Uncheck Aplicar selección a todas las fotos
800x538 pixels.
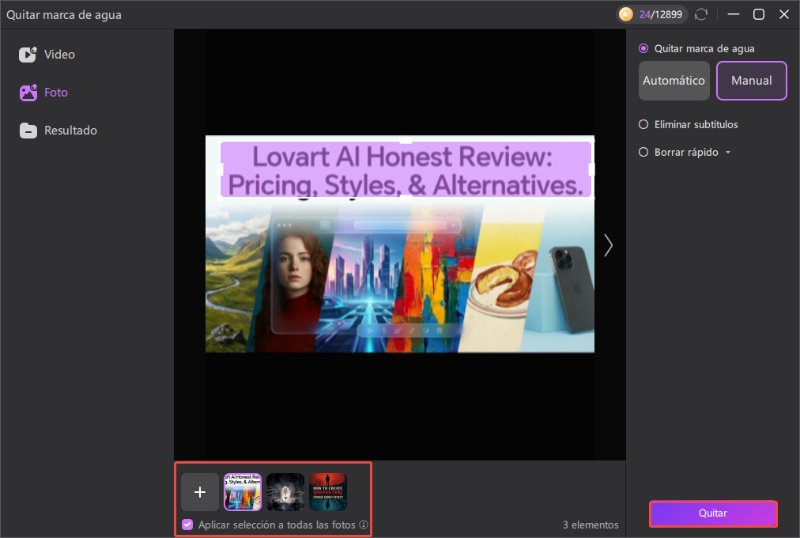click(x=188, y=525)
